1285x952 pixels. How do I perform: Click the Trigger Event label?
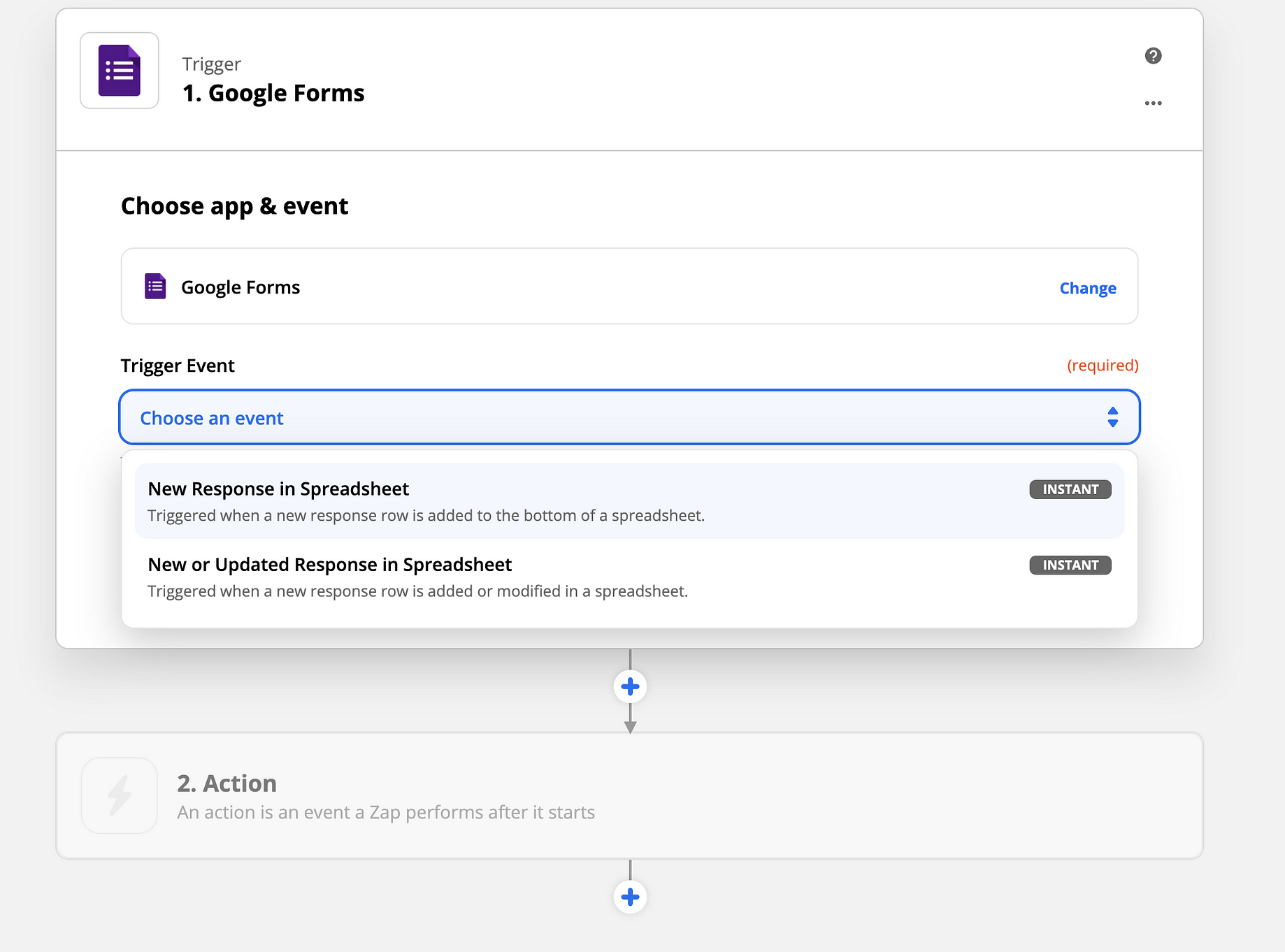[178, 366]
